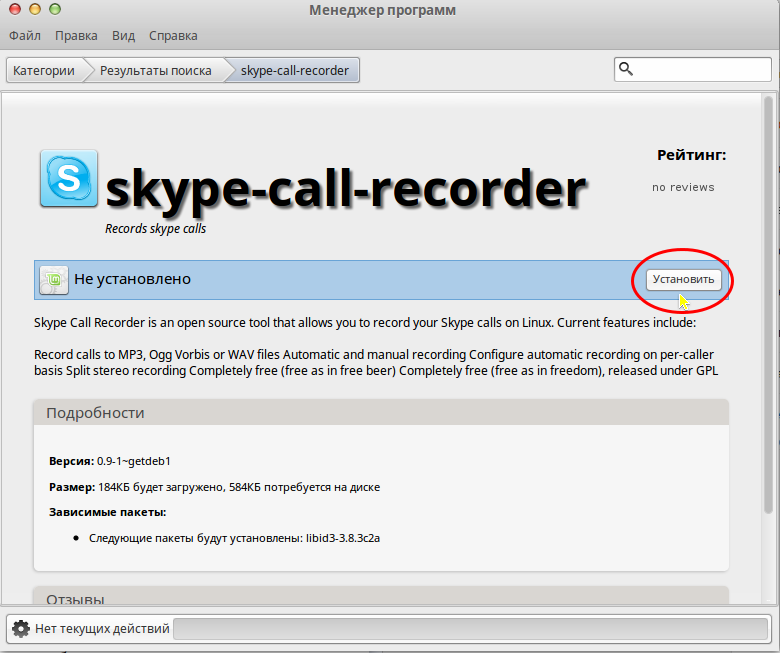Screen dimensions: 780x653
Task: Minimize the window with yellow button
Action: (35, 9)
